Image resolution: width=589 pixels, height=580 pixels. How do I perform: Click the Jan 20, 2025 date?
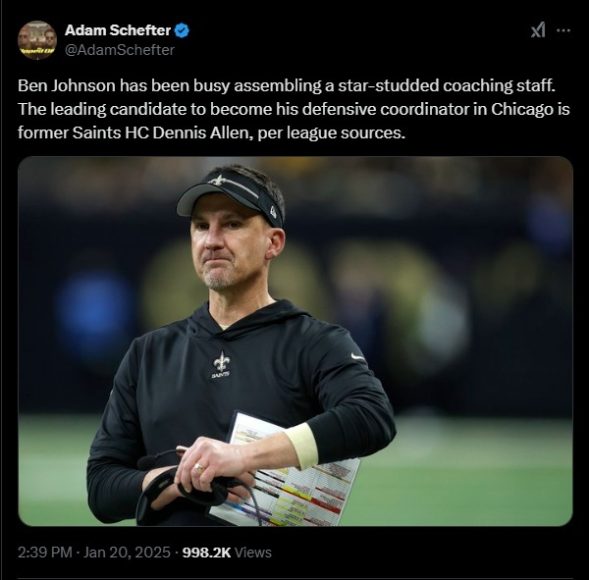coord(127,552)
